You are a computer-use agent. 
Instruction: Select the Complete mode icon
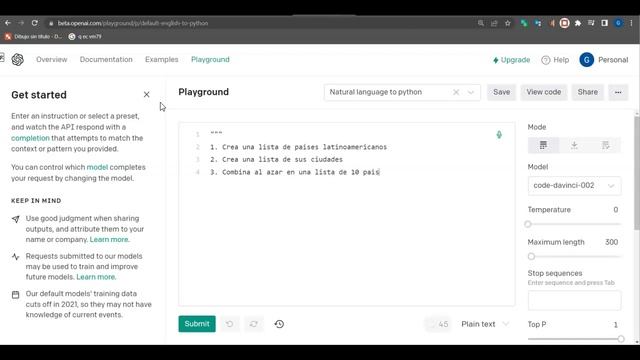(543, 145)
